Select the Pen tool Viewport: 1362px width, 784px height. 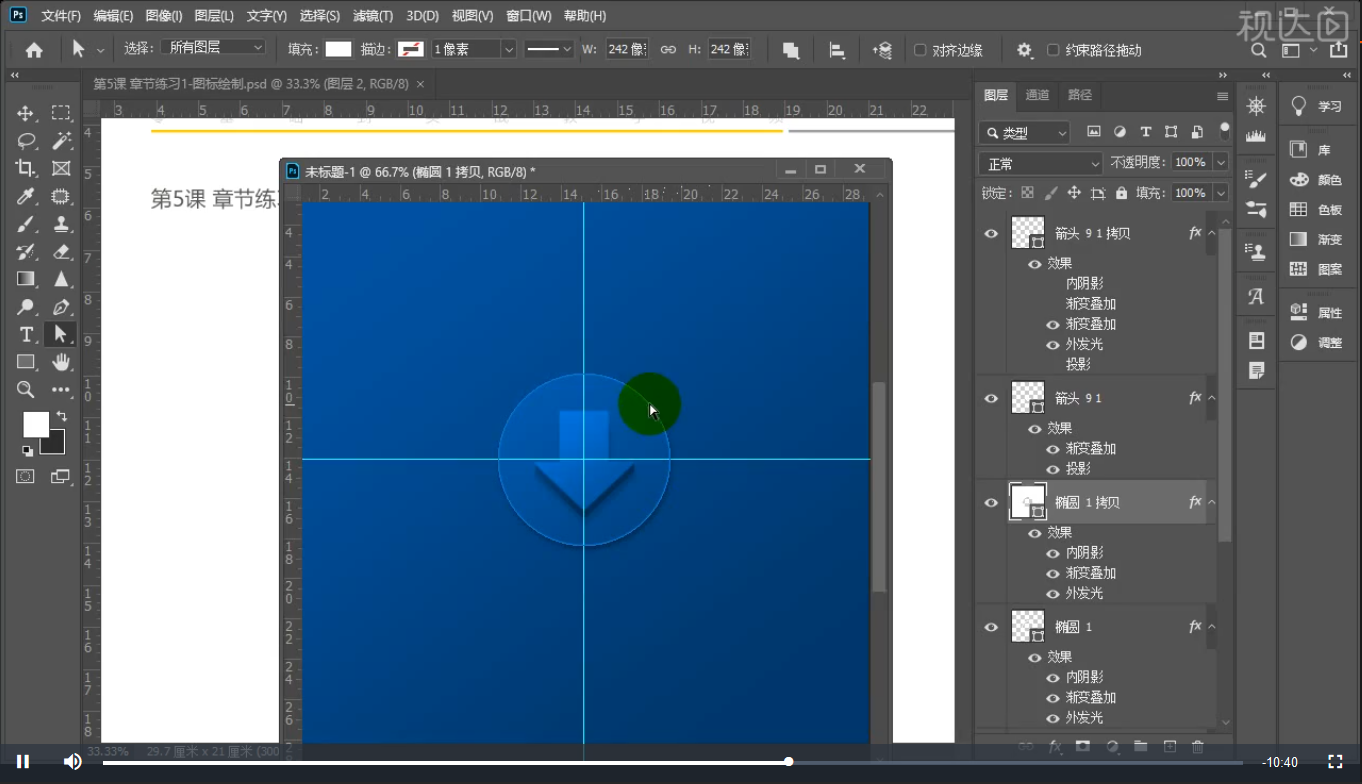point(61,307)
